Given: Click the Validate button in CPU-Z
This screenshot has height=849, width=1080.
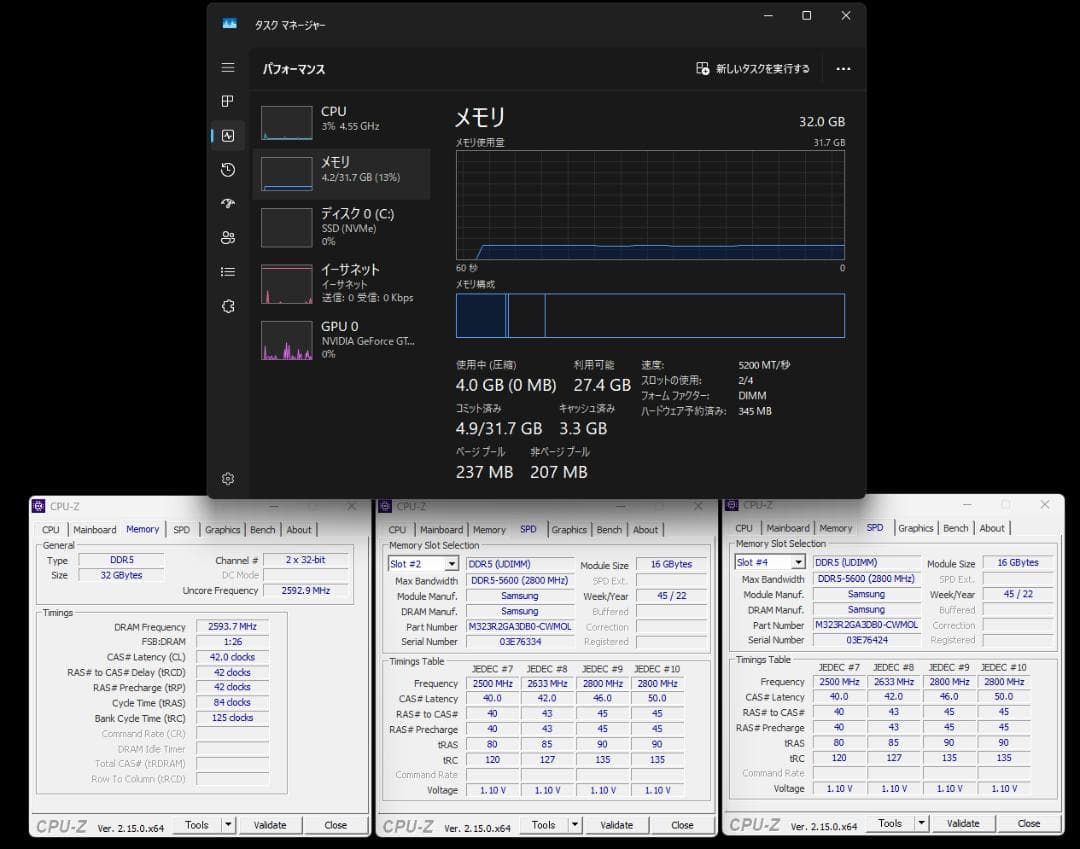Looking at the screenshot, I should pos(271,824).
